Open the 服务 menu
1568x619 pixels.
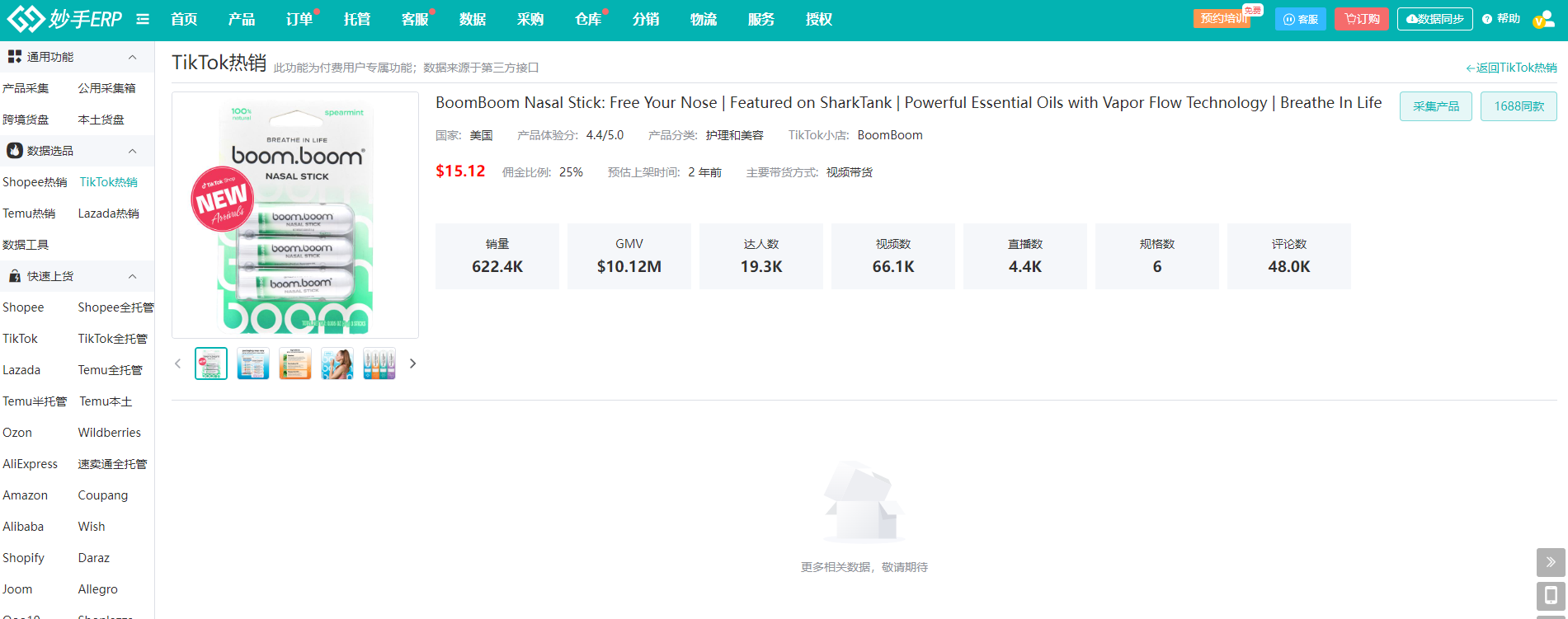click(x=761, y=19)
